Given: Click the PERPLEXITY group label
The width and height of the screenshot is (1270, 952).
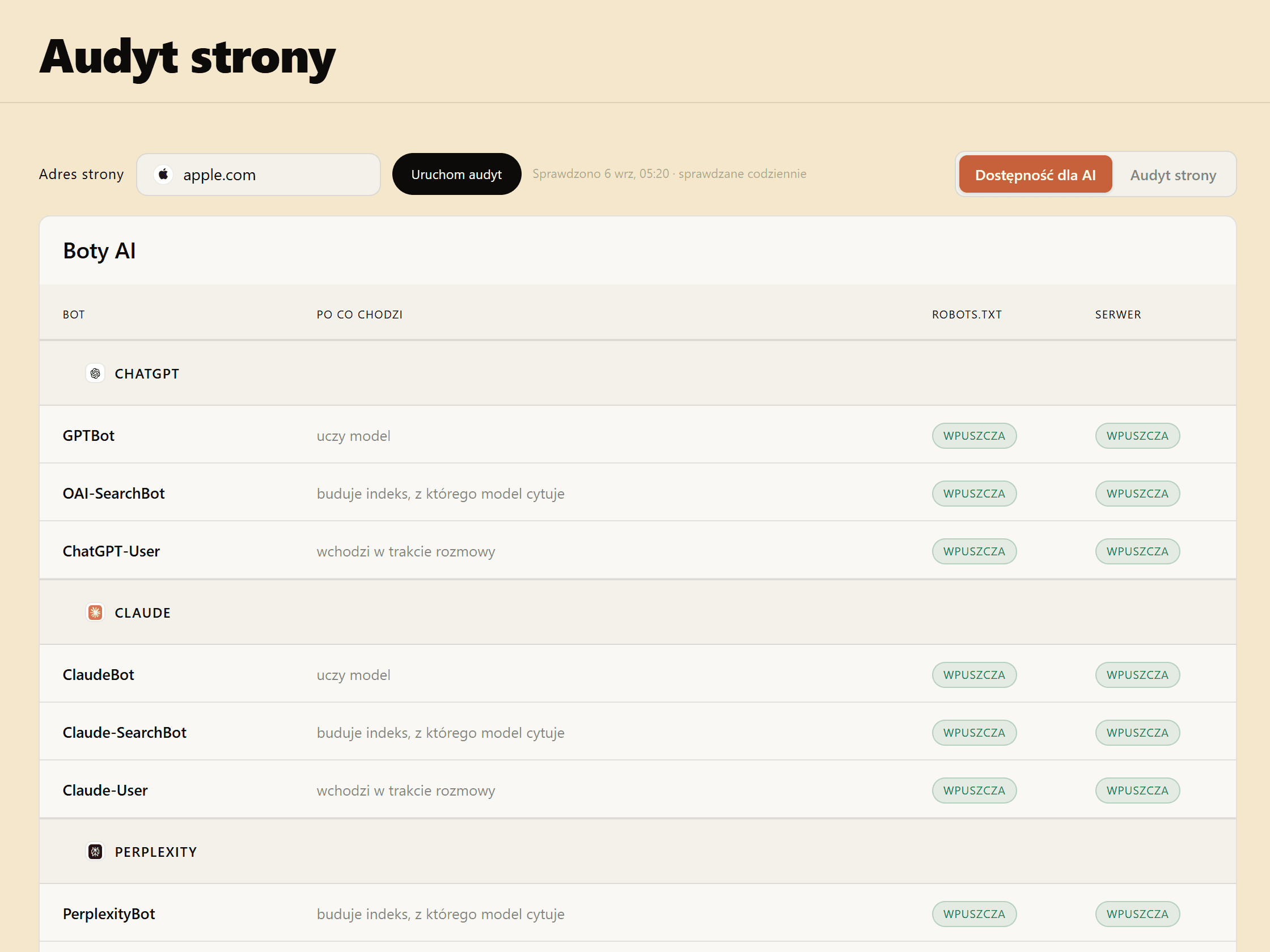Looking at the screenshot, I should pos(155,852).
